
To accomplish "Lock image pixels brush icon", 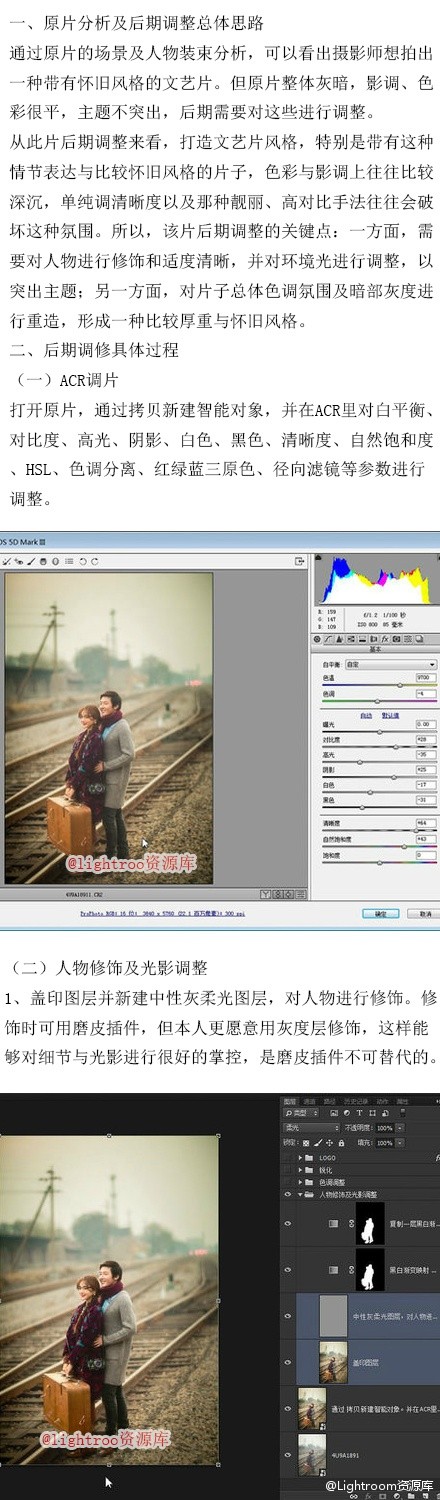I will point(318,1143).
